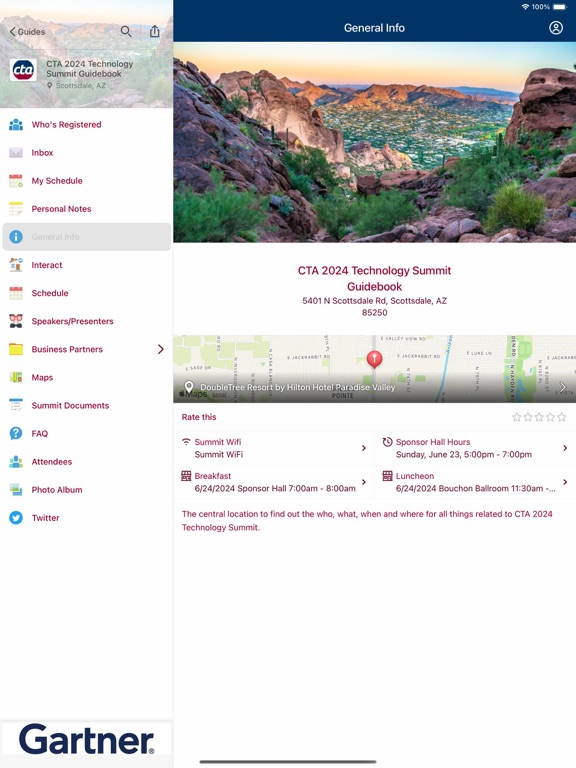Go back to Guides

(27, 32)
